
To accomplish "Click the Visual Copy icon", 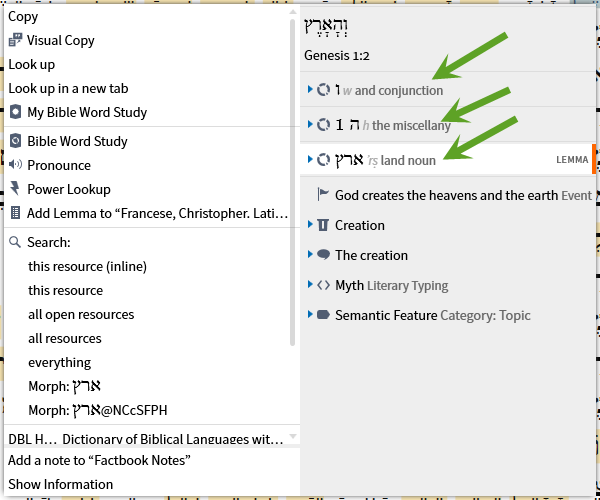I will pos(15,40).
